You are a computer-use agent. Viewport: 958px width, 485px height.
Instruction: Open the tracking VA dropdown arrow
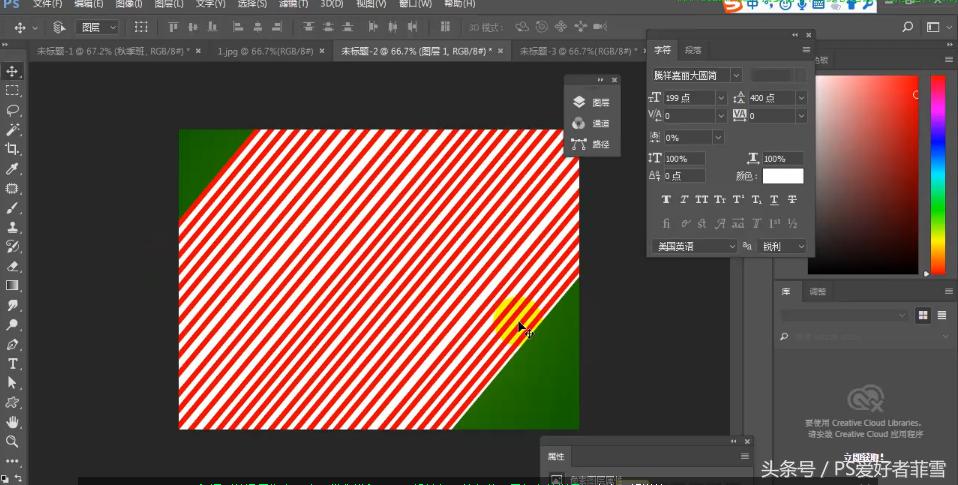(x=801, y=115)
